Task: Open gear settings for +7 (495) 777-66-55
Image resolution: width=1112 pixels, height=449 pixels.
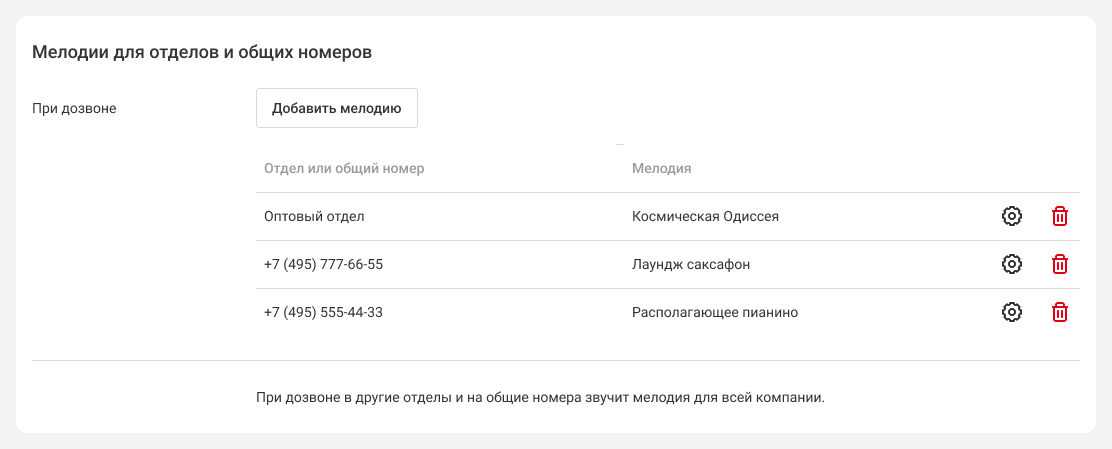Action: pyautogui.click(x=1011, y=264)
